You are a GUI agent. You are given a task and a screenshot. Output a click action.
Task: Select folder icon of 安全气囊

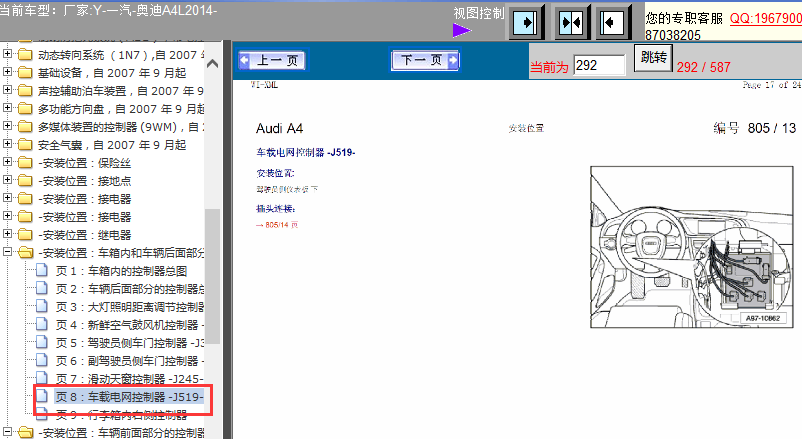pyautogui.click(x=25, y=145)
